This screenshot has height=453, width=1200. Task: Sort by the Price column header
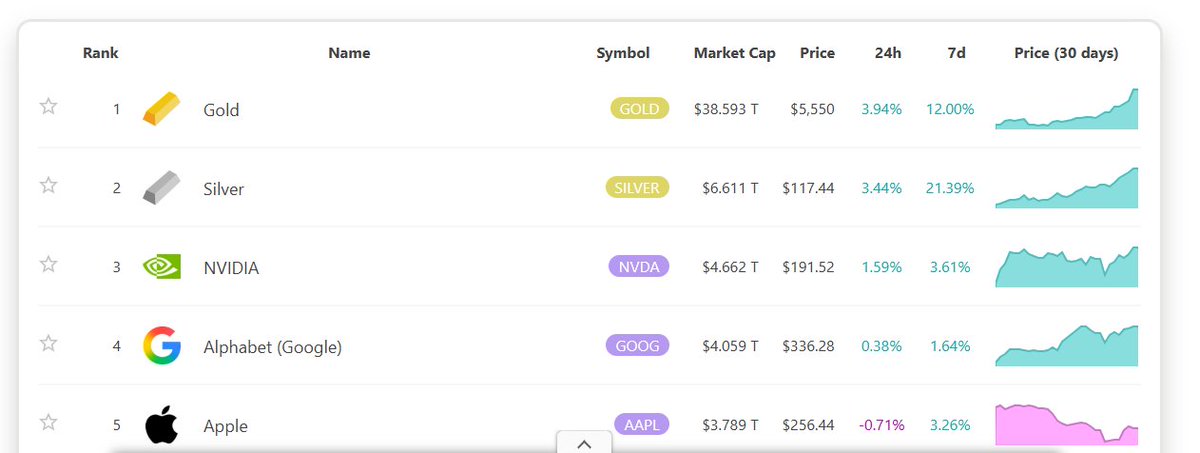[817, 53]
